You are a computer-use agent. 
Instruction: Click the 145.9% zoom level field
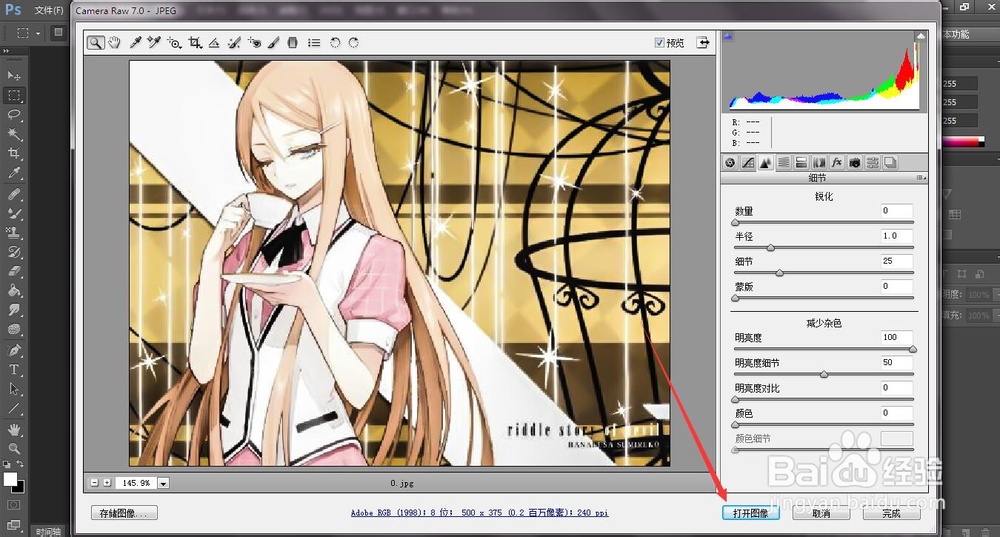click(x=136, y=483)
